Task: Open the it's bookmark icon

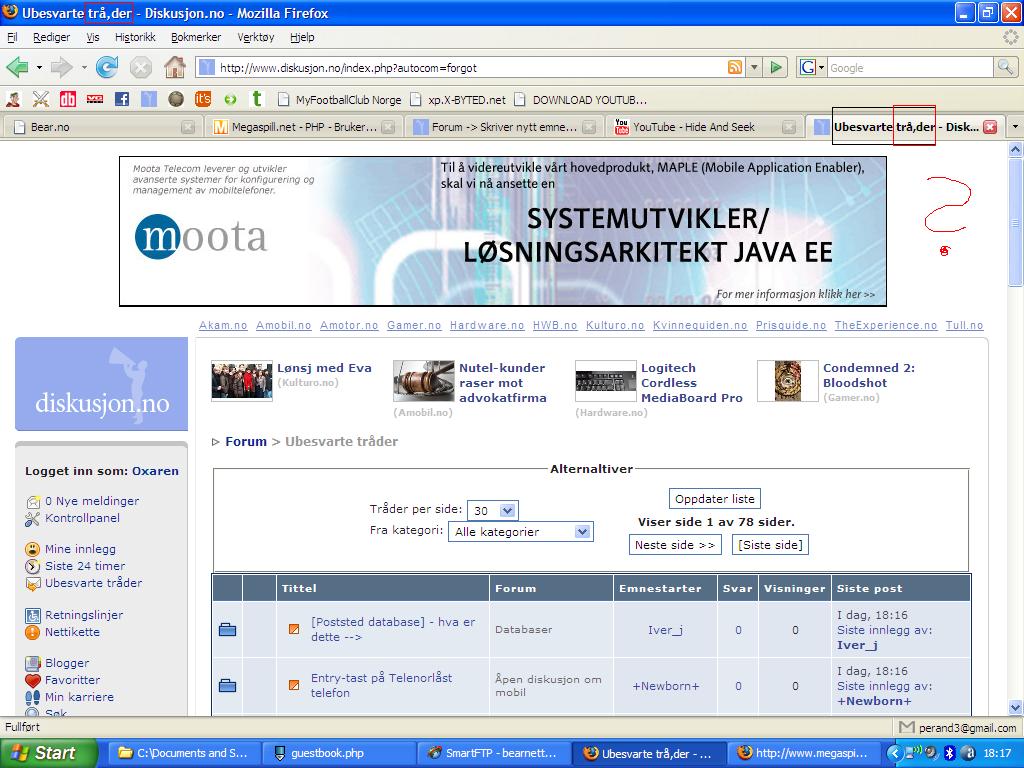Action: pos(202,99)
